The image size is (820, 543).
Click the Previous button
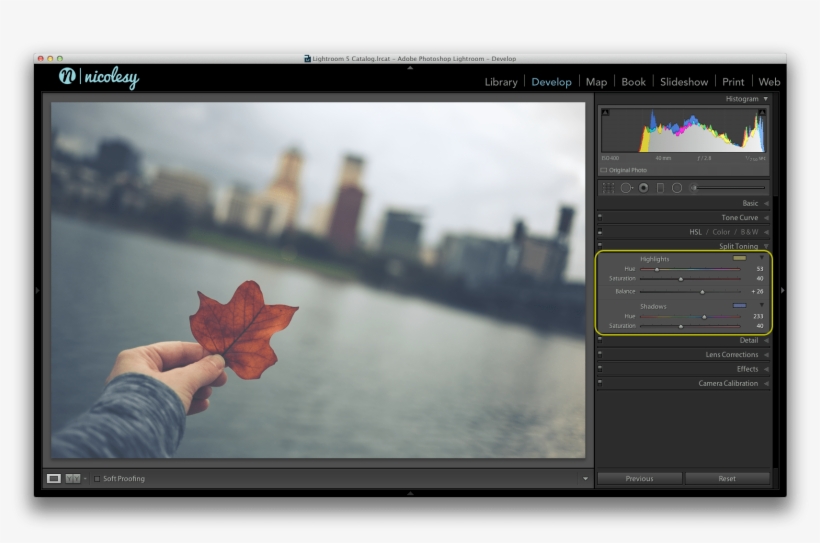pyautogui.click(x=639, y=479)
